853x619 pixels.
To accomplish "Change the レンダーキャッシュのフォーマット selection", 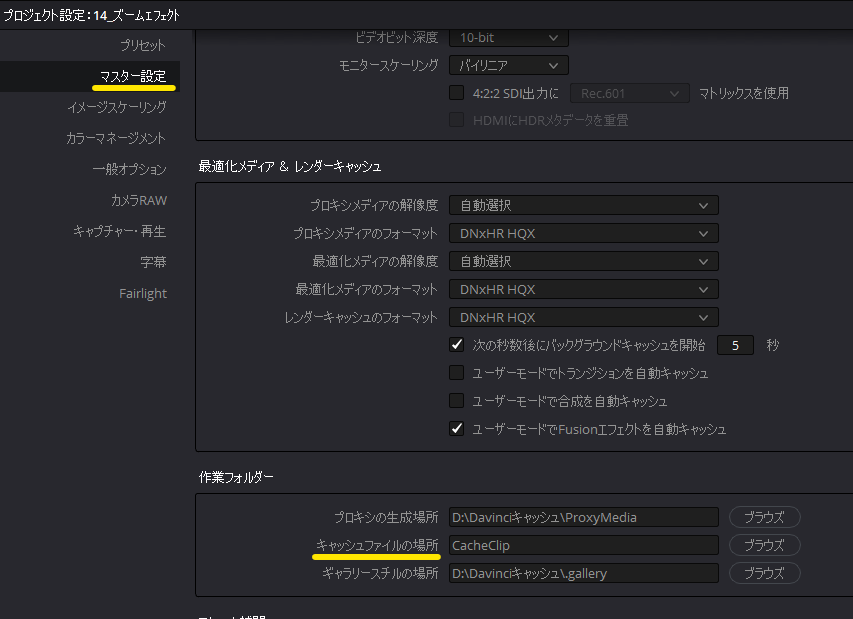I will click(x=583, y=316).
